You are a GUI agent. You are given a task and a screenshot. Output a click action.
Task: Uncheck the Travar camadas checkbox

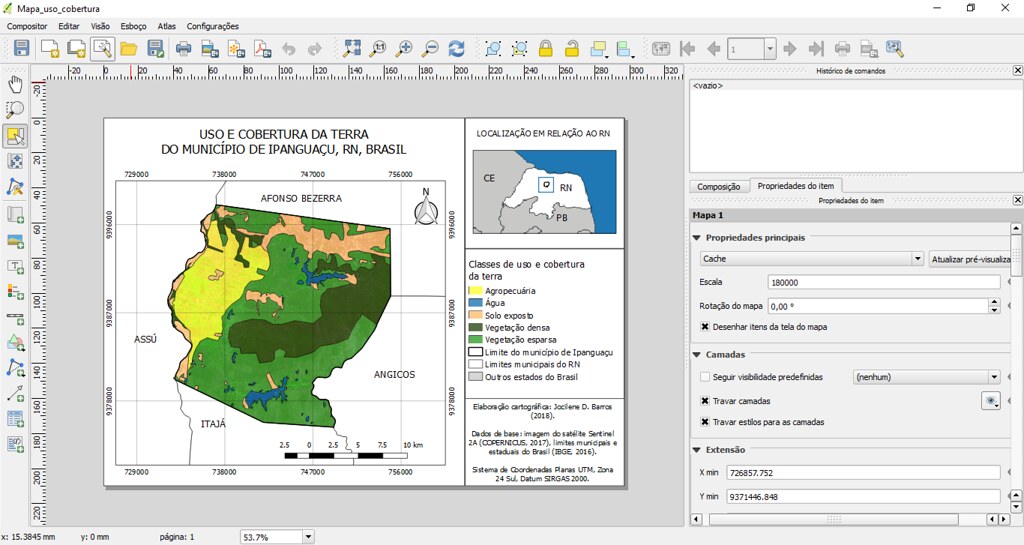(705, 401)
